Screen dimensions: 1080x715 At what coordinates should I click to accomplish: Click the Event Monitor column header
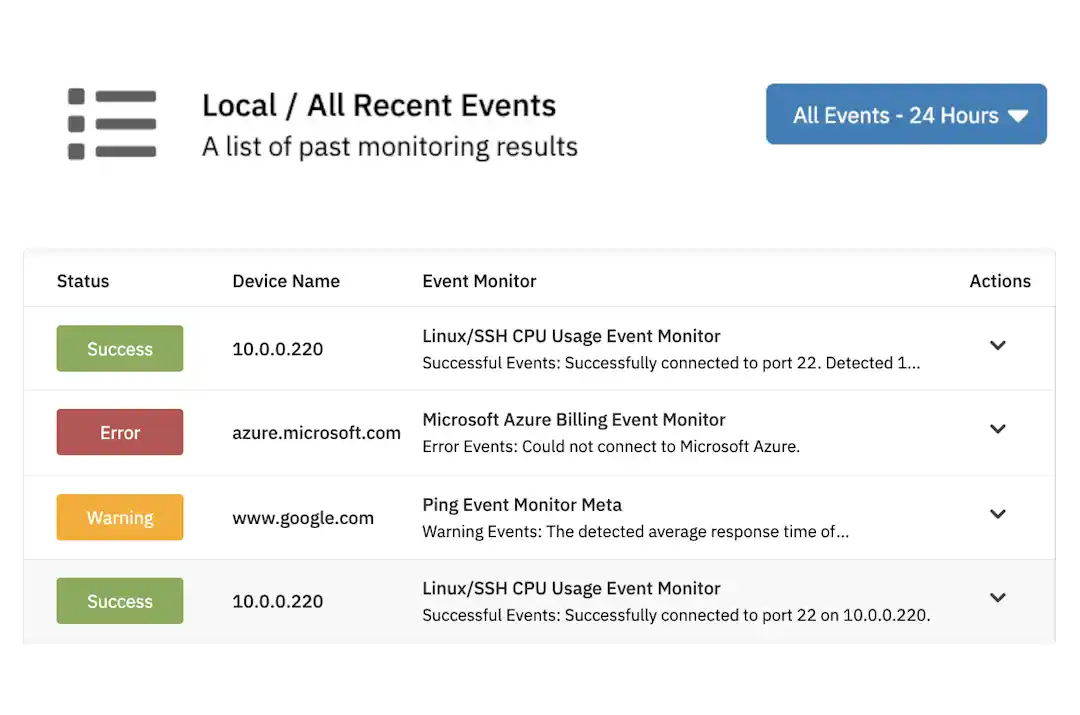(479, 281)
